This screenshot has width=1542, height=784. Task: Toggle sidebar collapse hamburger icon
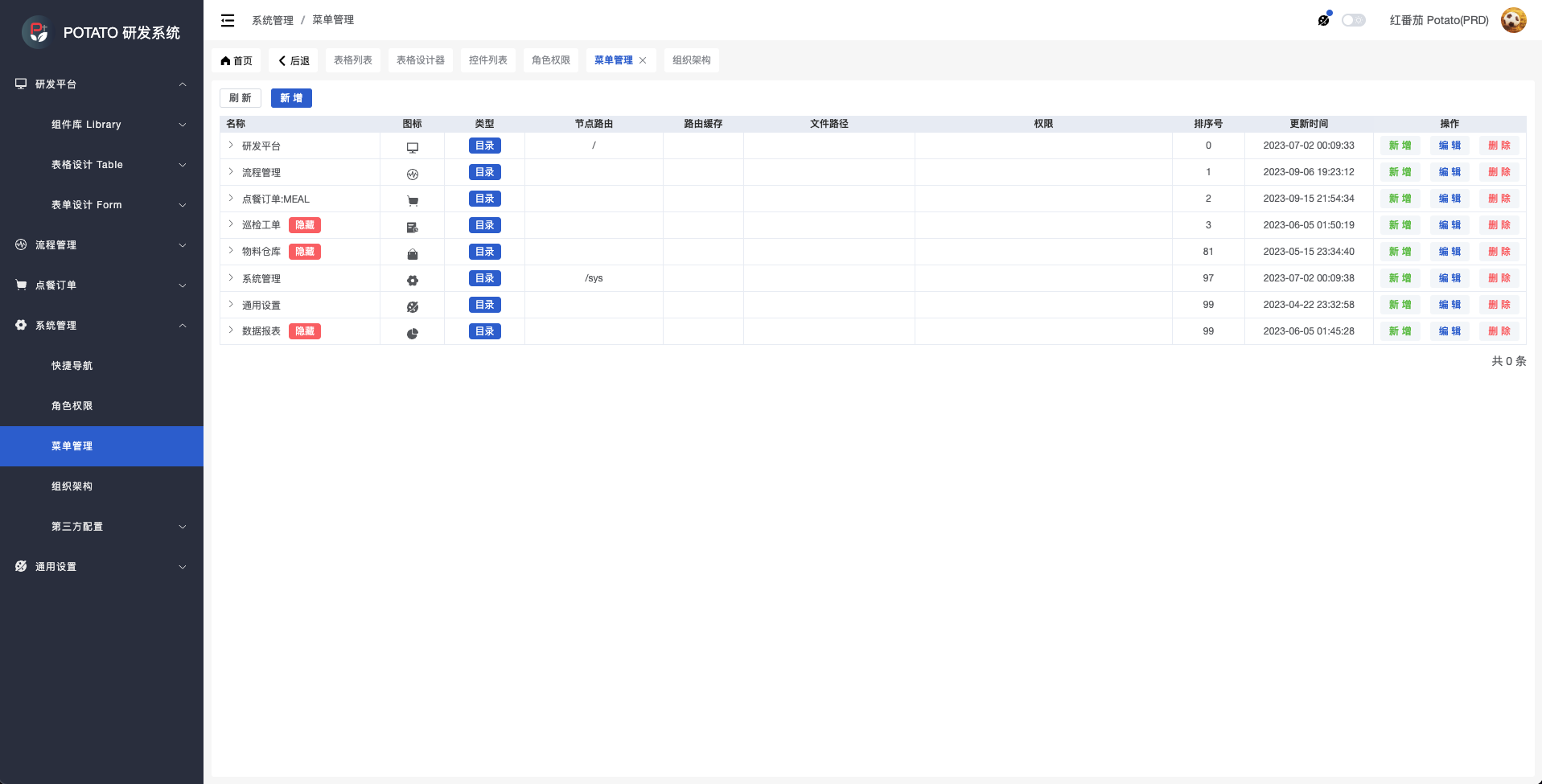pos(228,20)
